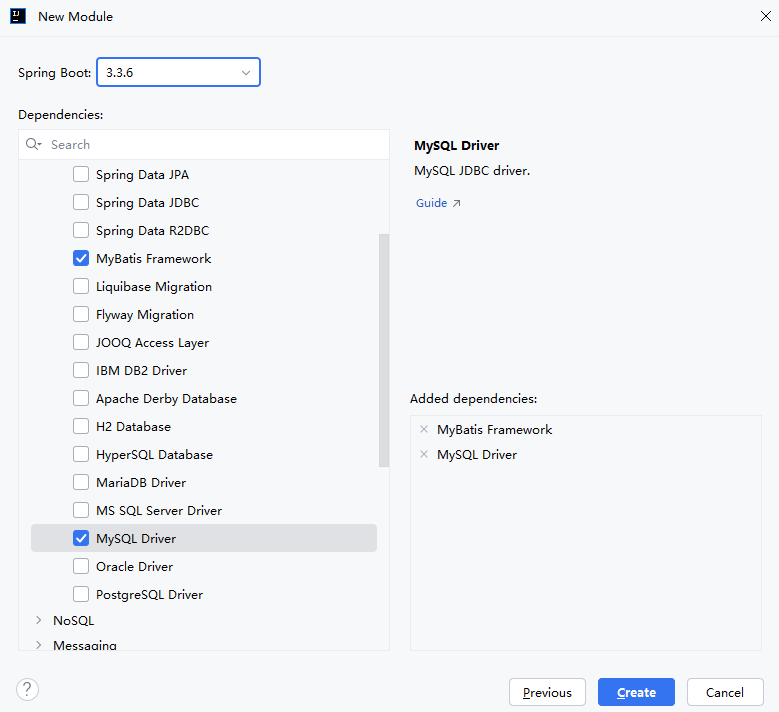Select MySQL Driver in added dependencies list
Screen dimensions: 779x712
coord(477,455)
